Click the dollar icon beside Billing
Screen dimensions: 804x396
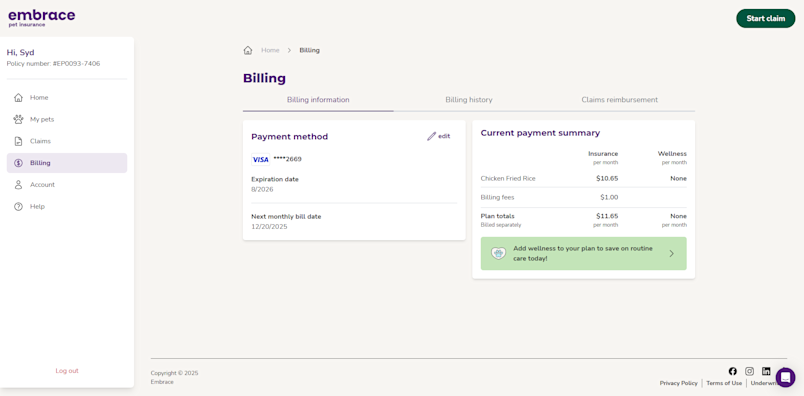tap(18, 163)
